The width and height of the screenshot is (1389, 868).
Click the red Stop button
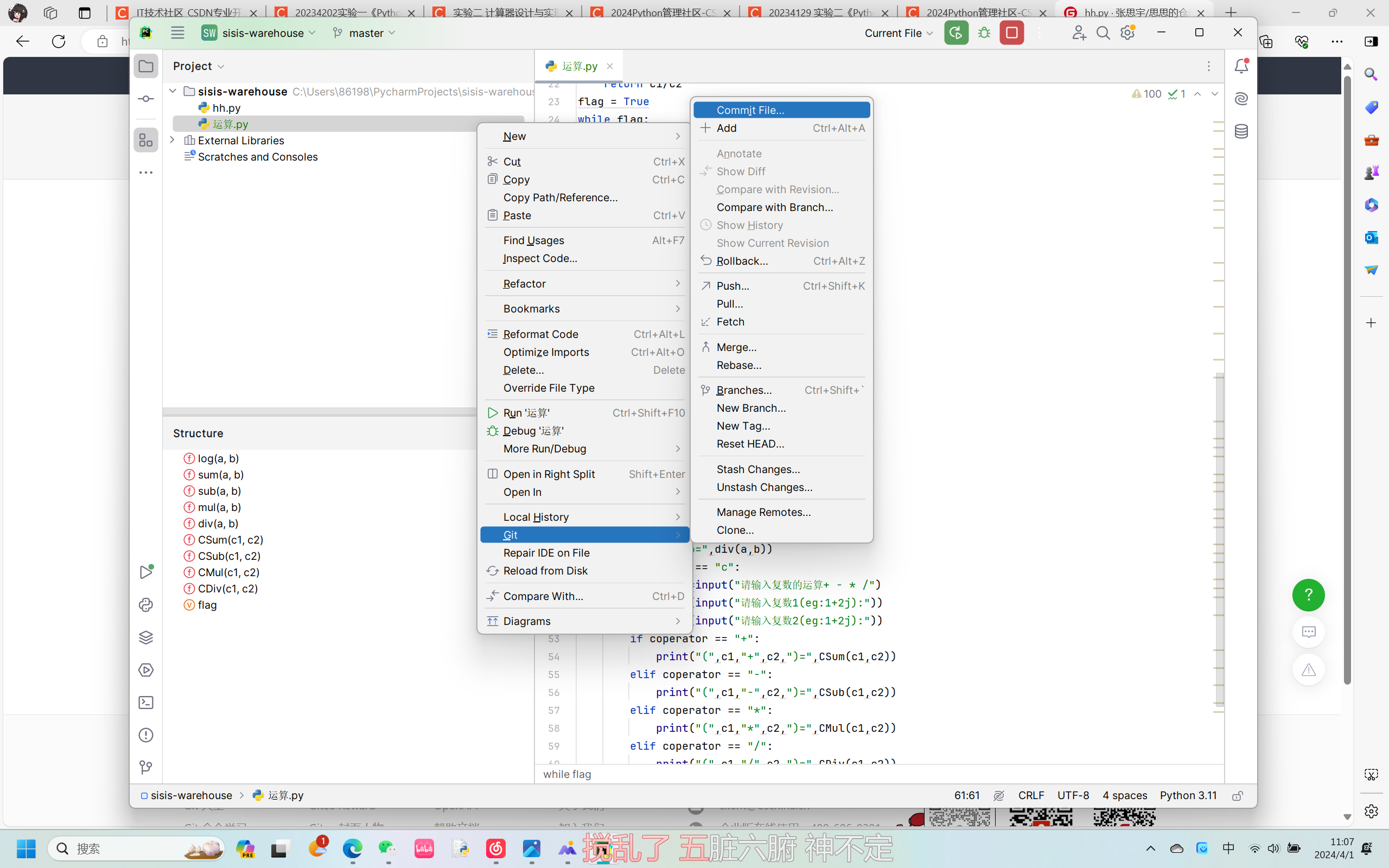point(1011,33)
